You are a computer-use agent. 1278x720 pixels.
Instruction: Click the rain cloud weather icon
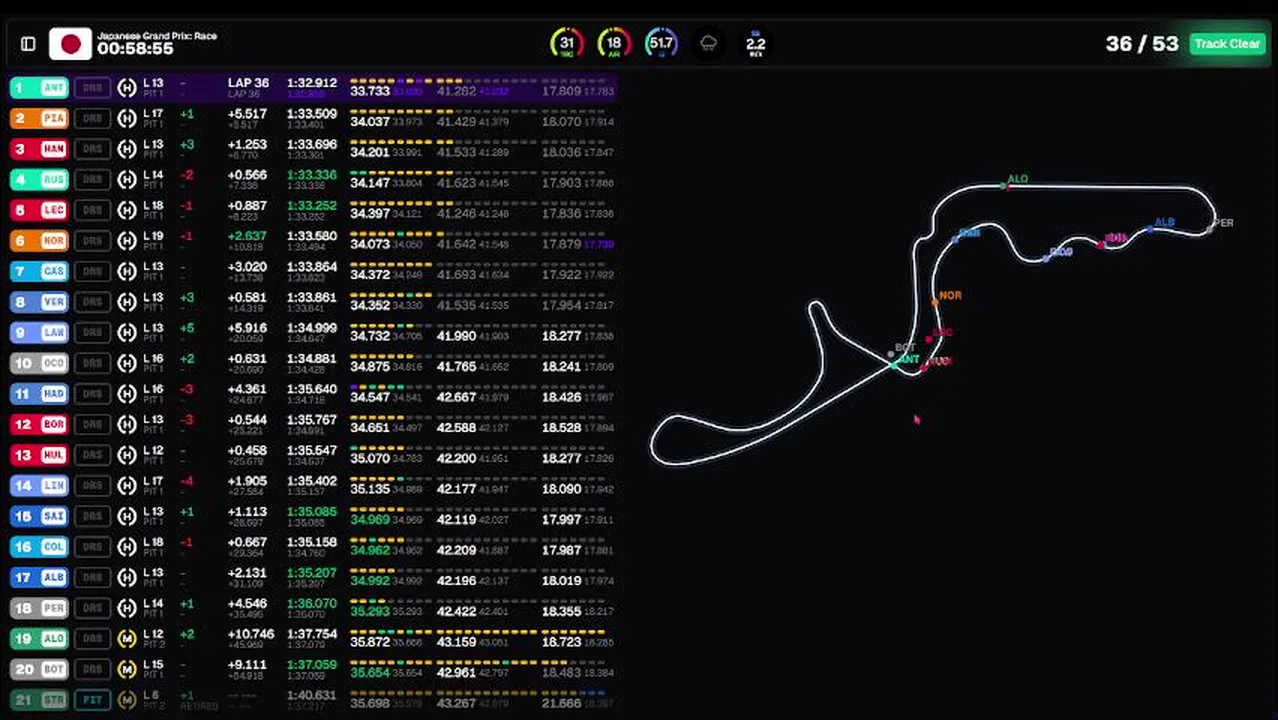pyautogui.click(x=708, y=43)
